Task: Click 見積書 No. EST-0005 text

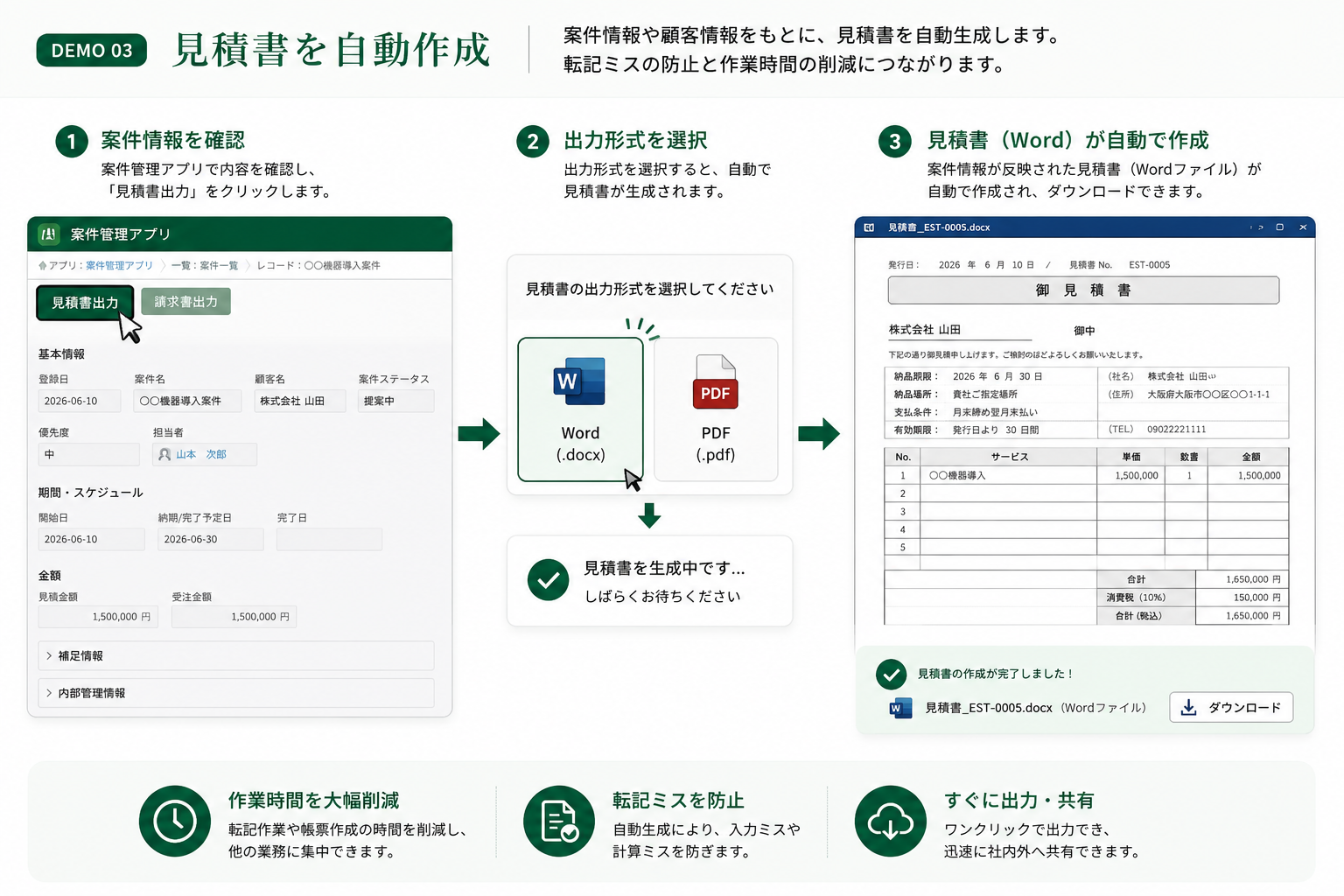Action: (1119, 265)
